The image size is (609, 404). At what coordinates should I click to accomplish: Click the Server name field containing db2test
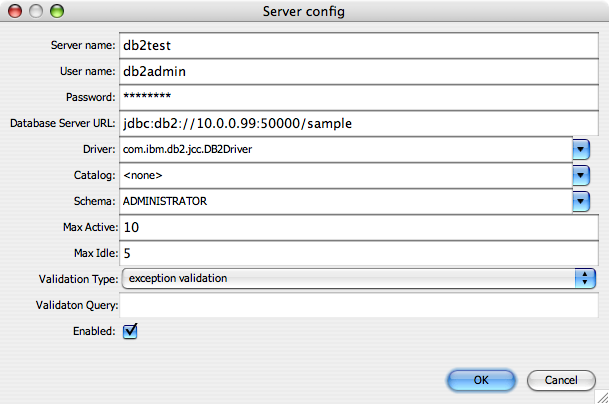[358, 45]
